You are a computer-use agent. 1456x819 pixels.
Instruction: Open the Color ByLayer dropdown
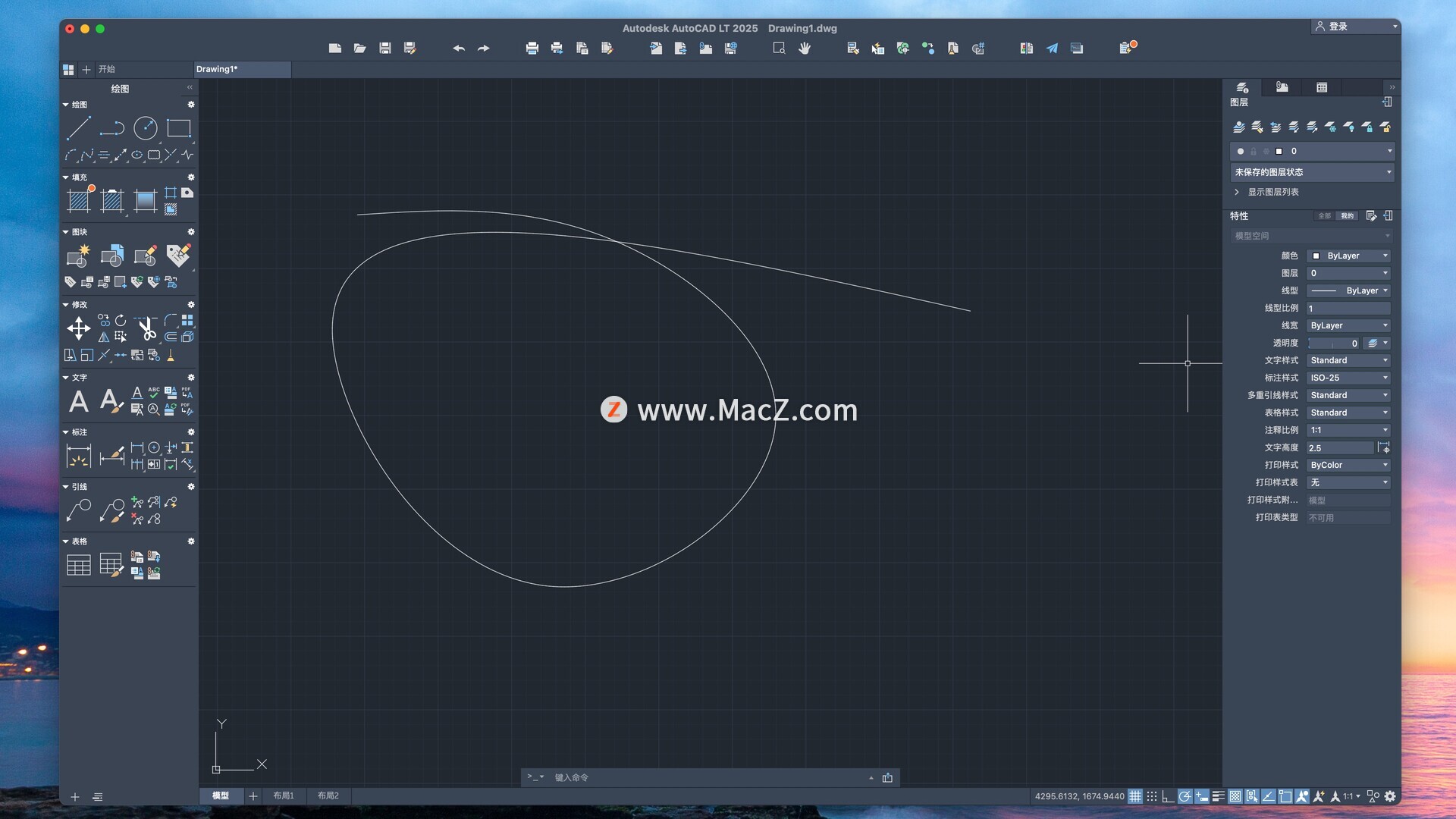[1348, 256]
